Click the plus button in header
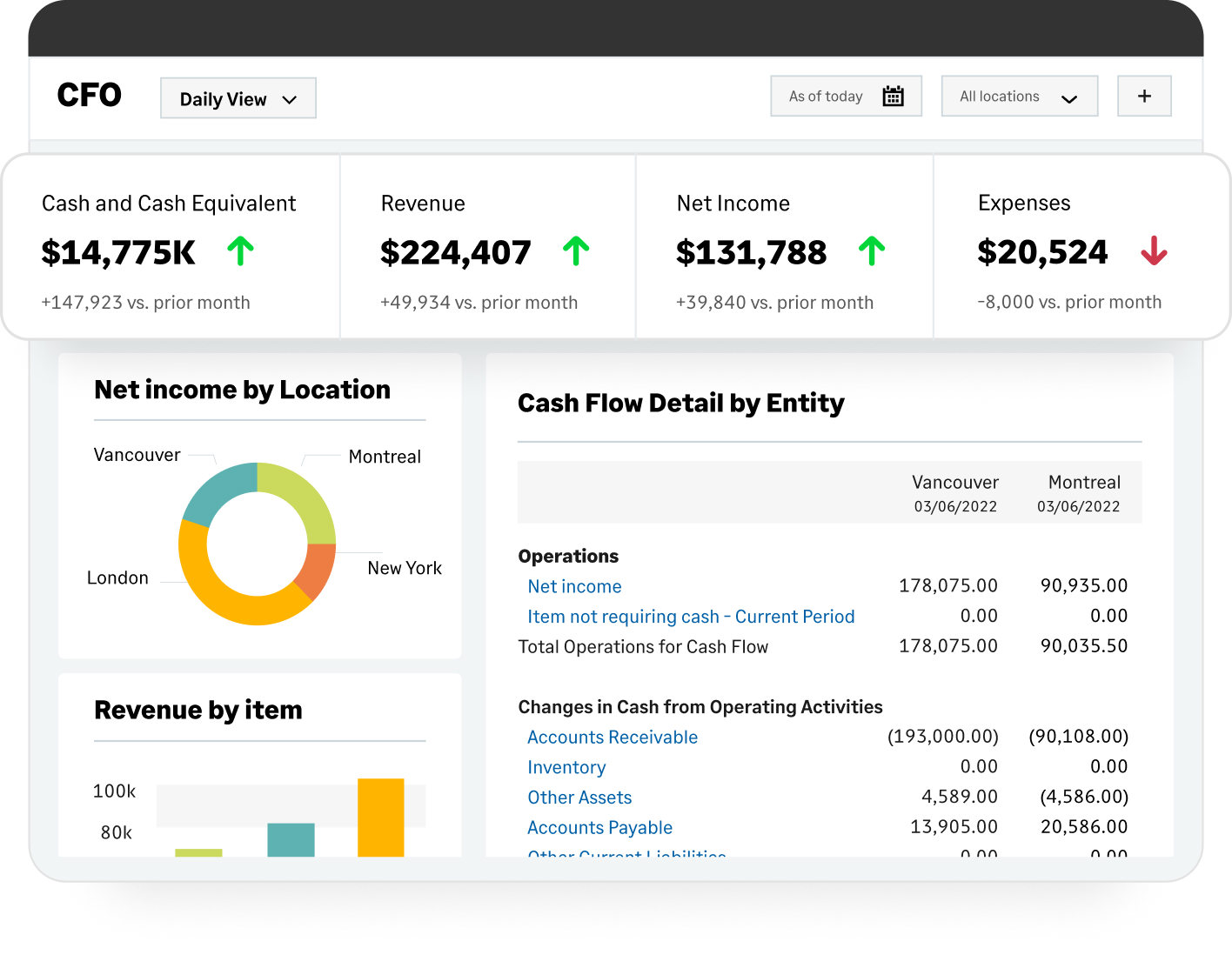Image resolution: width=1232 pixels, height=968 pixels. pyautogui.click(x=1144, y=97)
